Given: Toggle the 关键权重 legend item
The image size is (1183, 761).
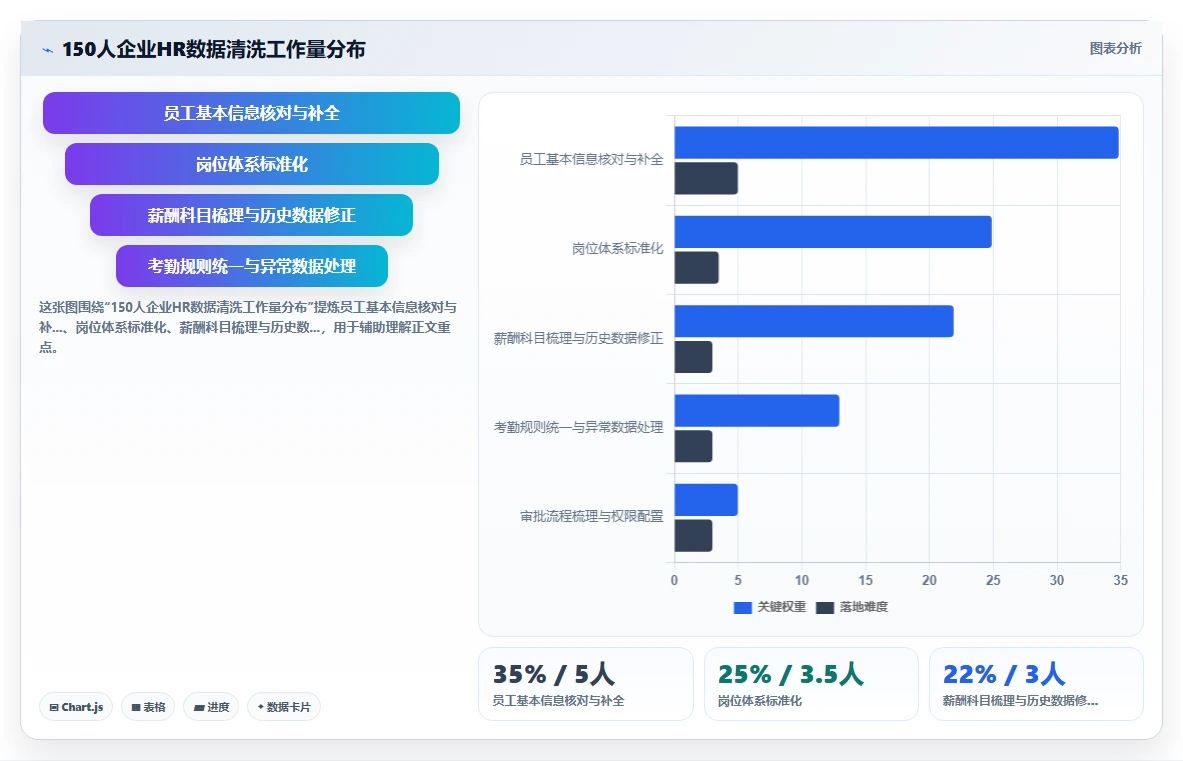Looking at the screenshot, I should pyautogui.click(x=770, y=607).
